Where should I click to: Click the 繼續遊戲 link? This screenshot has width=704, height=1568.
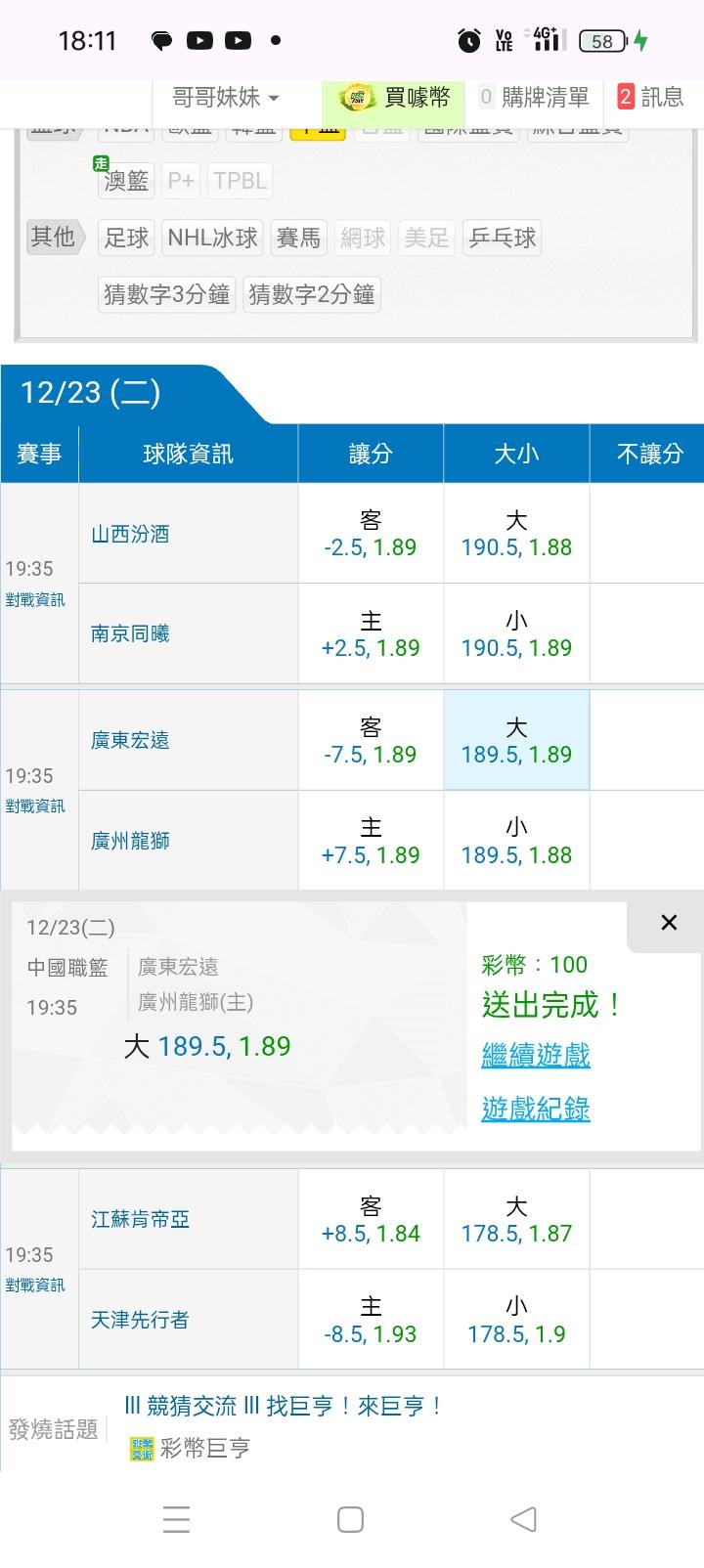pos(536,1055)
